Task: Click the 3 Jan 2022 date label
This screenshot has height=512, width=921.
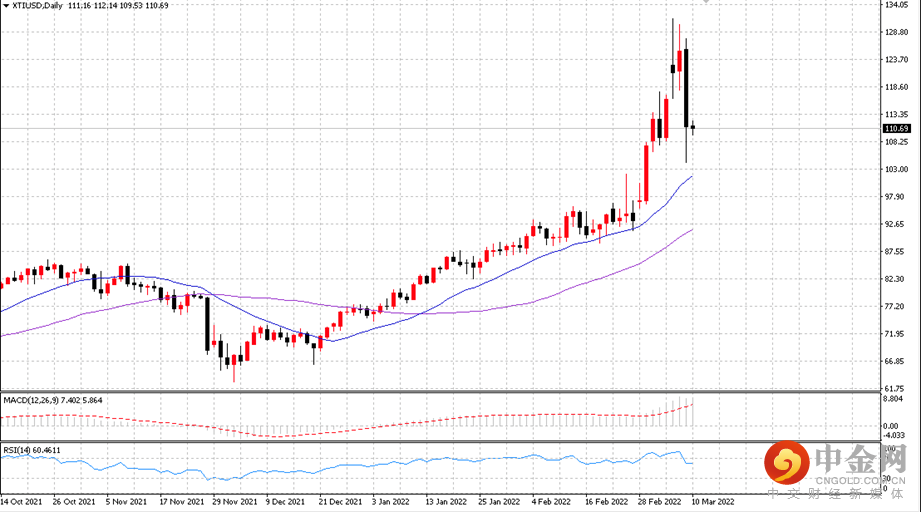Action: coord(391,502)
